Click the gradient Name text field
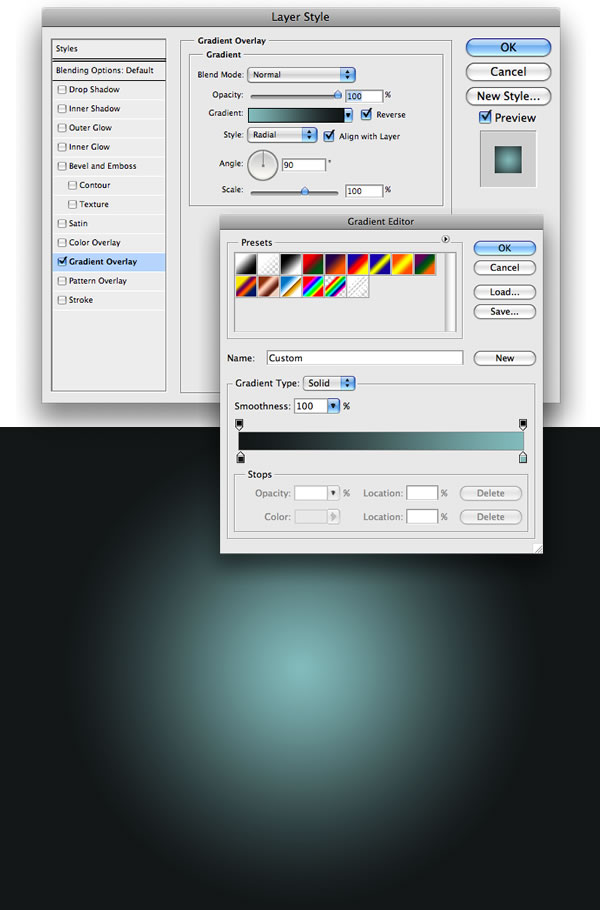The image size is (600, 910). click(365, 358)
